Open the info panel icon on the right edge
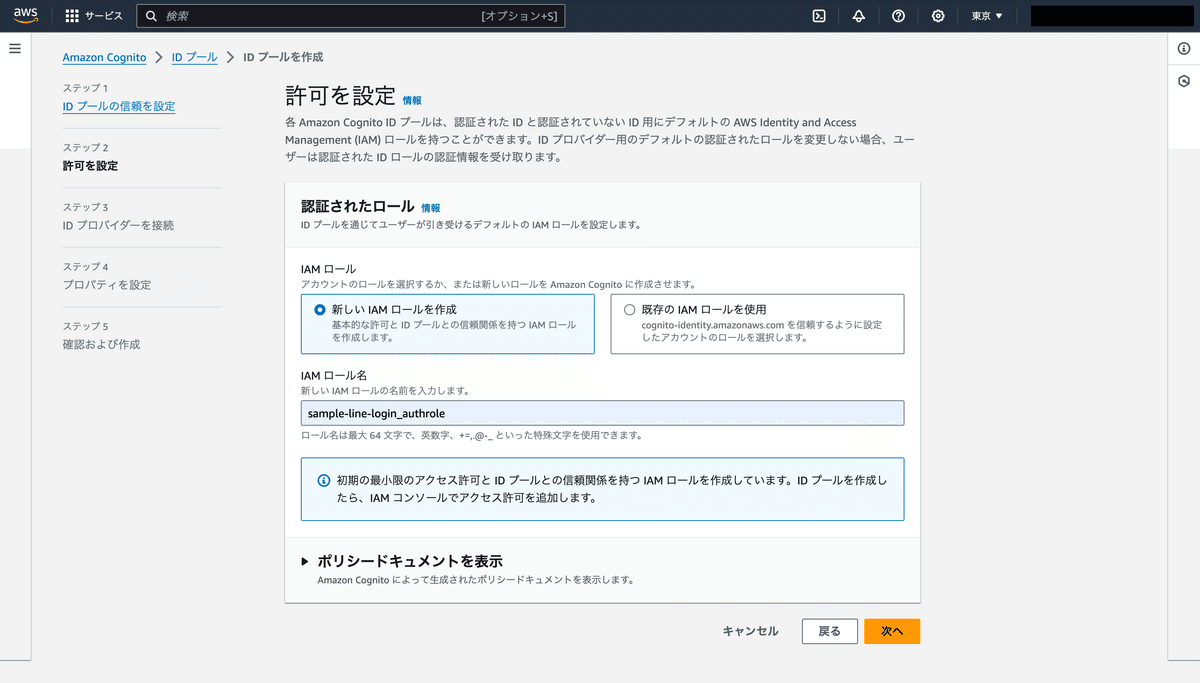This screenshot has height=683, width=1200. pyautogui.click(x=1184, y=49)
